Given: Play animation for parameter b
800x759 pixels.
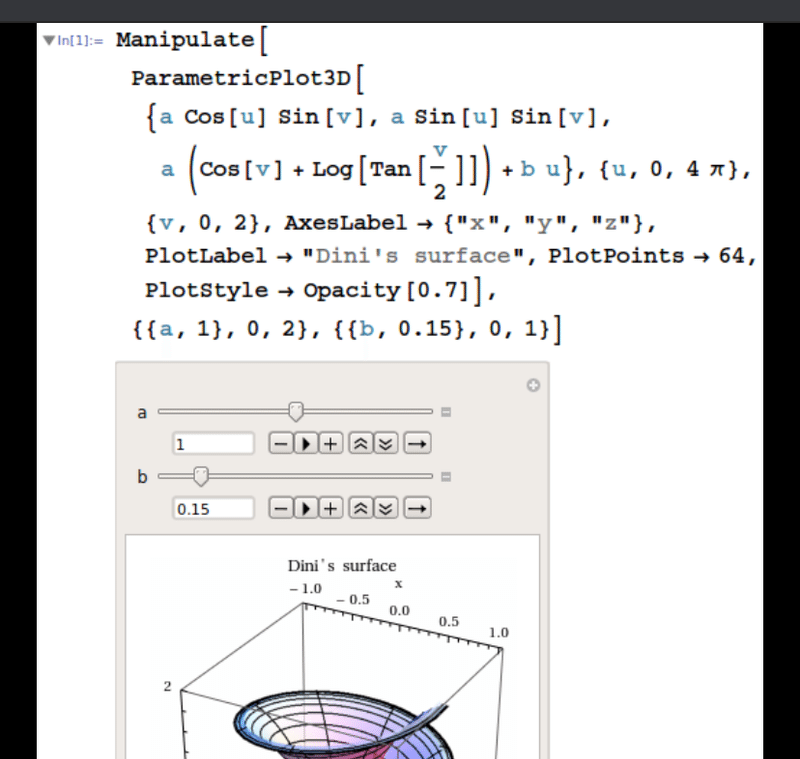Looking at the screenshot, I should click(x=306, y=508).
